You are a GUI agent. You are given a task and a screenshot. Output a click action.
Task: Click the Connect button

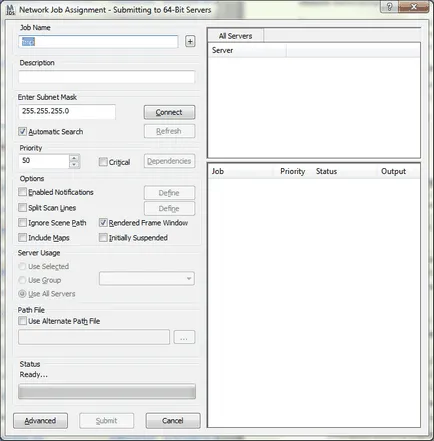click(169, 112)
